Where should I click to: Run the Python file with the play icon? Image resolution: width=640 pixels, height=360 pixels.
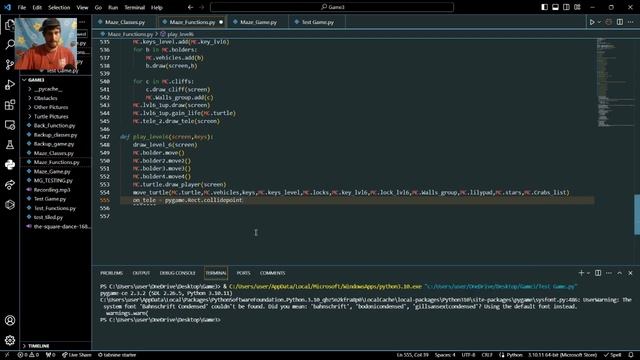click(x=592, y=22)
